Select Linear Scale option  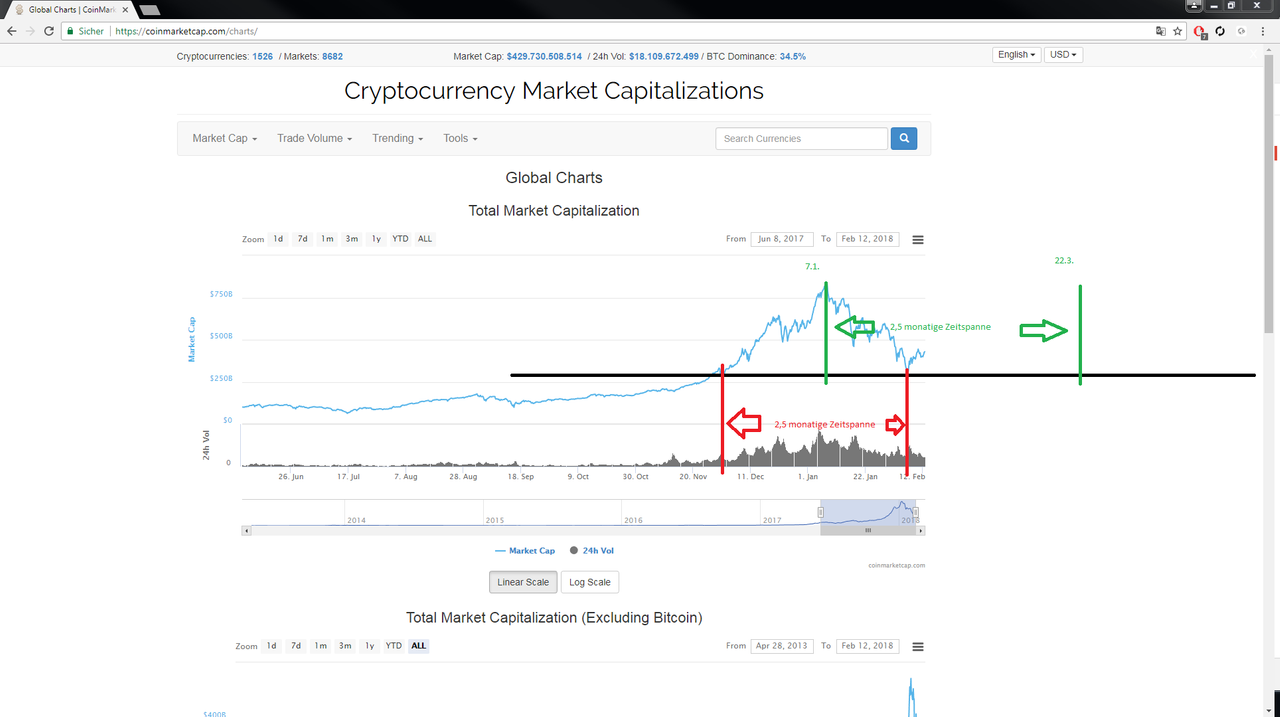click(523, 582)
